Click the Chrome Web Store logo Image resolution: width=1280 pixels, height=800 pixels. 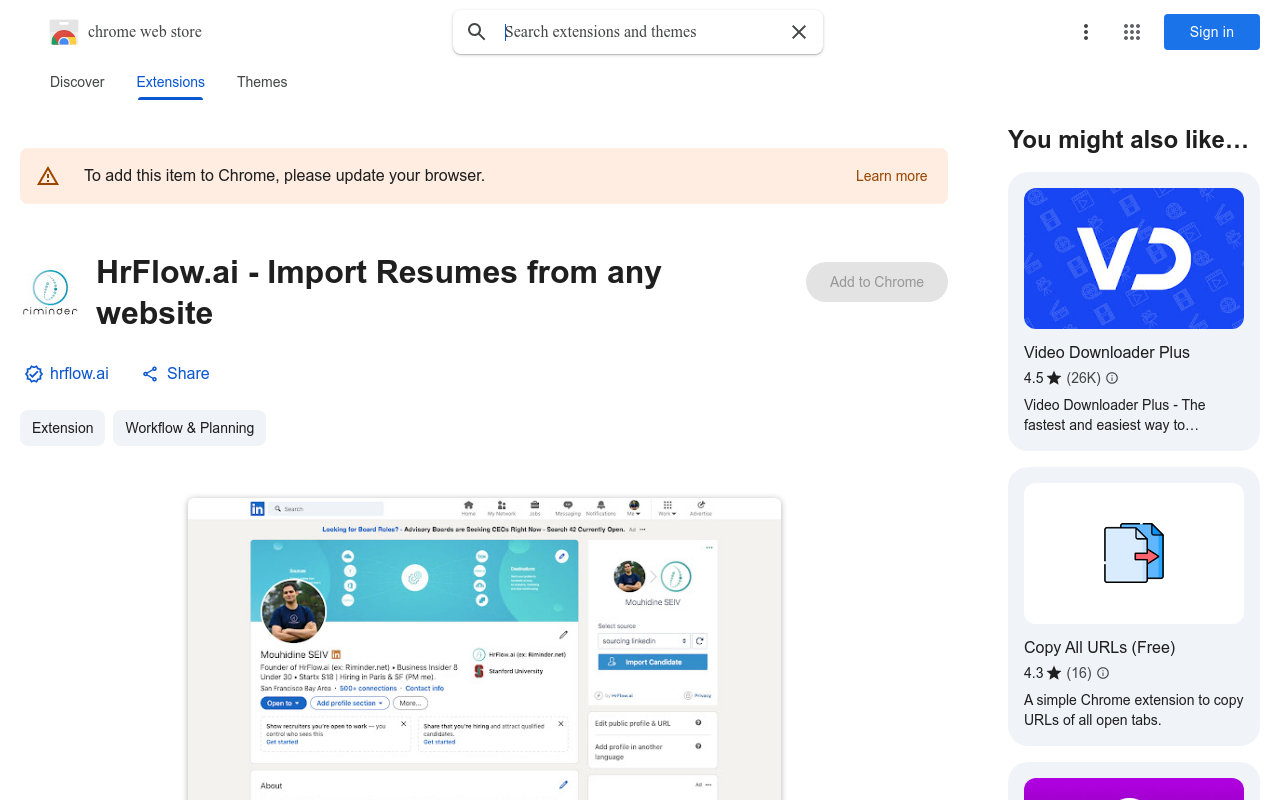click(x=64, y=32)
